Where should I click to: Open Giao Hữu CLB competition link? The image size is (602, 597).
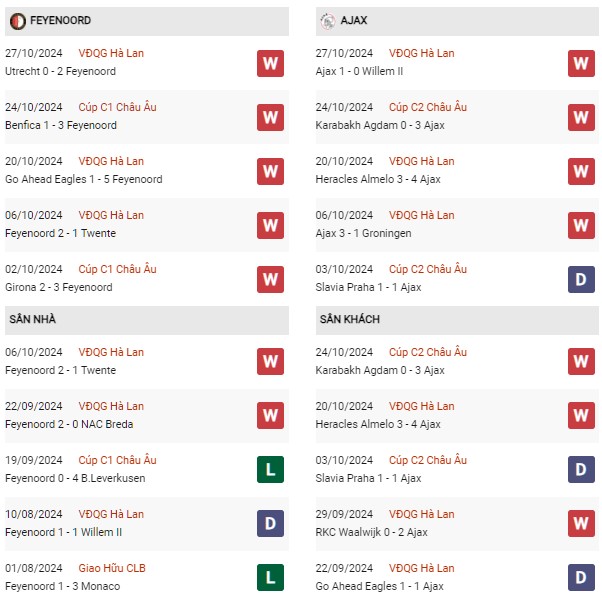pyautogui.click(x=112, y=568)
